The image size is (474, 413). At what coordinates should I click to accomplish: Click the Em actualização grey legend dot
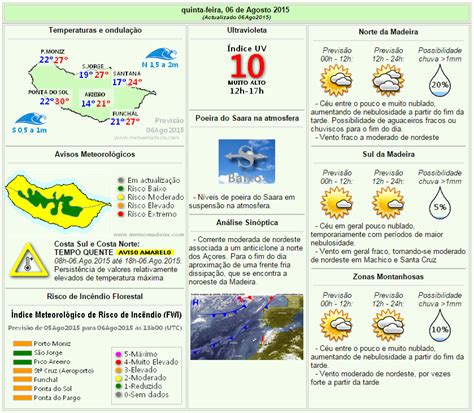[121, 180]
